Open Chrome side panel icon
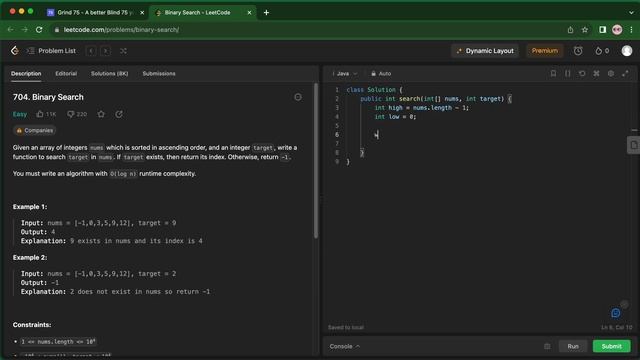Image resolution: width=640 pixels, height=360 pixels. (x=602, y=30)
